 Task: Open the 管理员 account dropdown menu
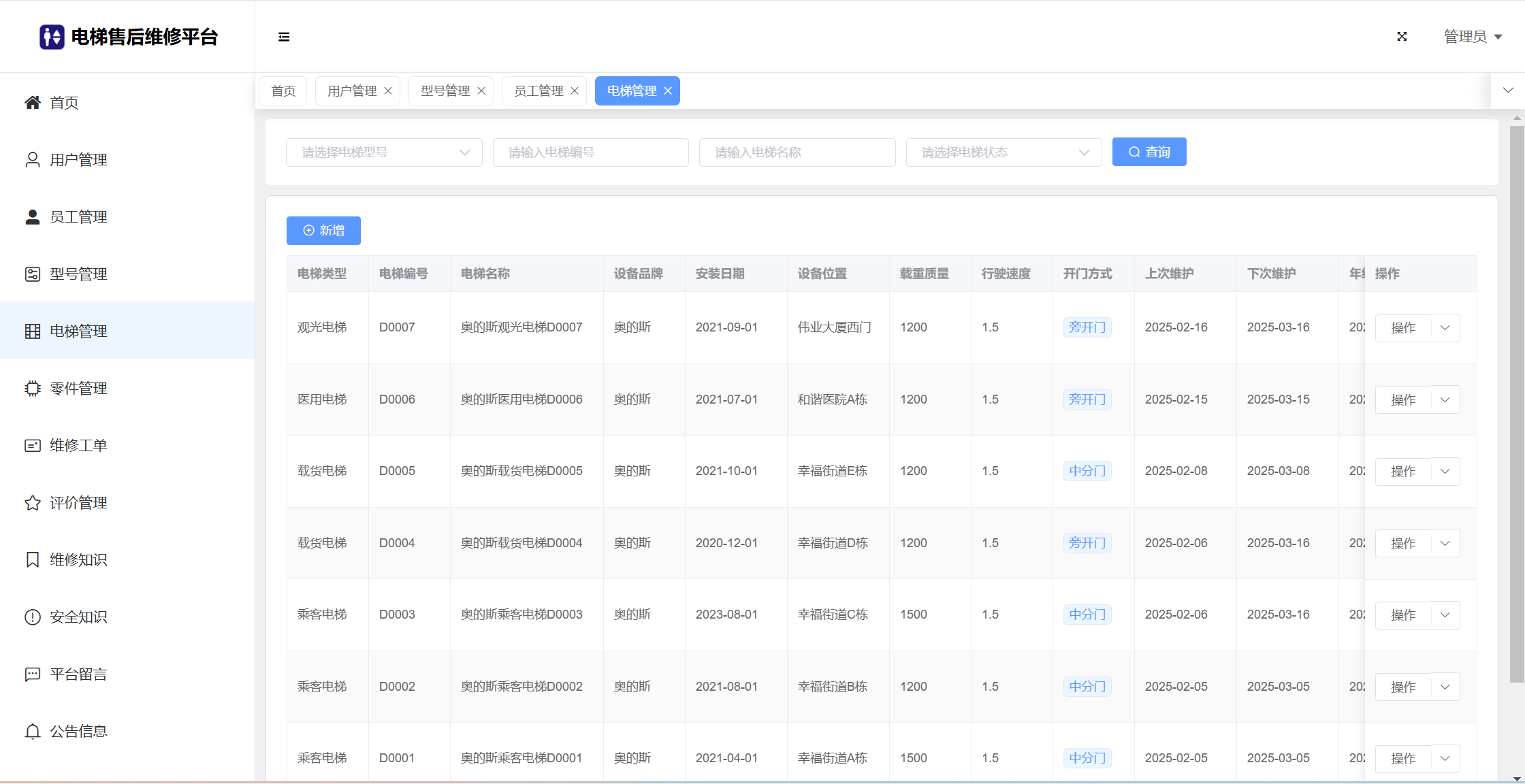(1473, 37)
